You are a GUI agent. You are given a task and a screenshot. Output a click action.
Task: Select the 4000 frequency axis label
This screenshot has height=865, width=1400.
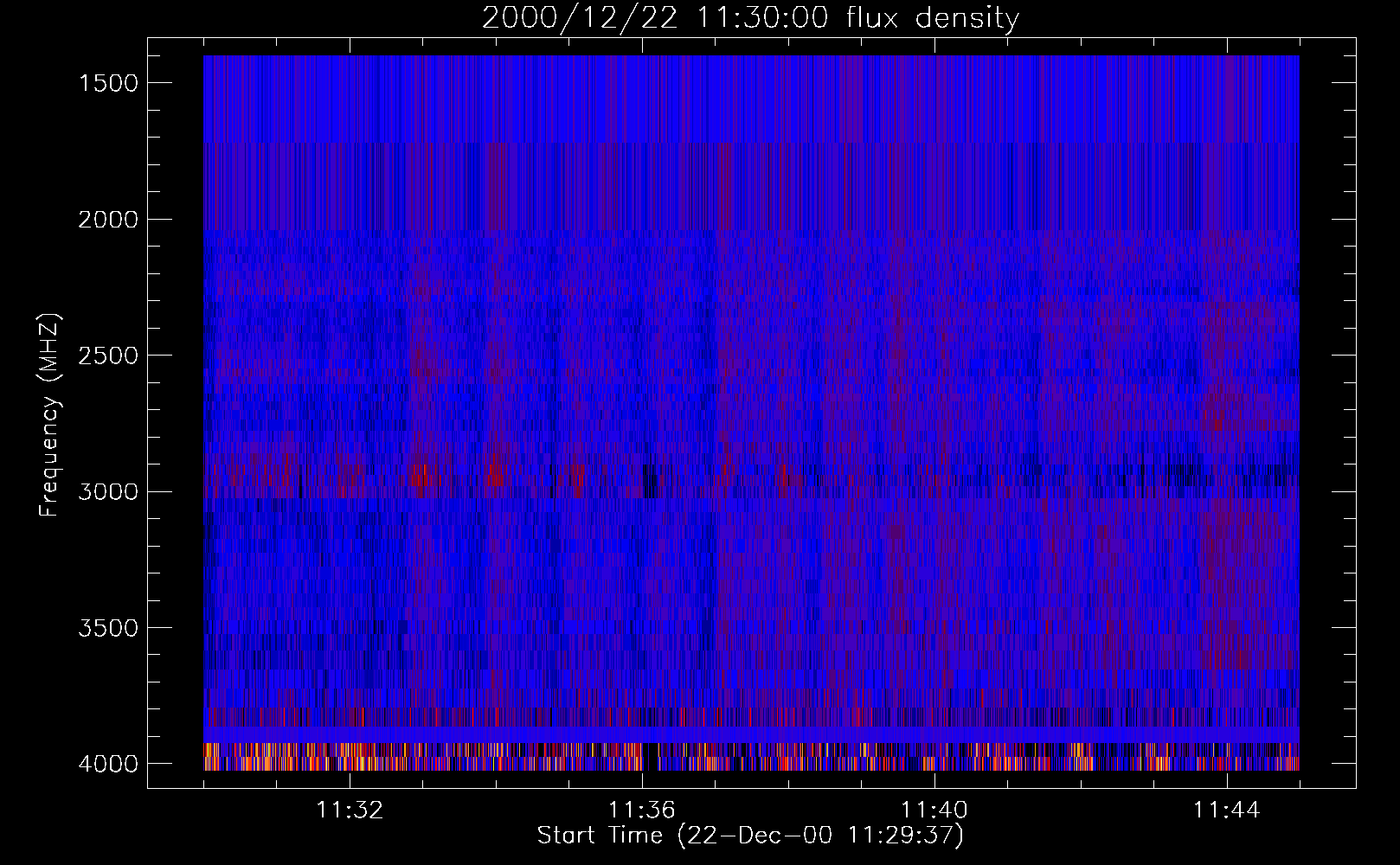tap(108, 764)
